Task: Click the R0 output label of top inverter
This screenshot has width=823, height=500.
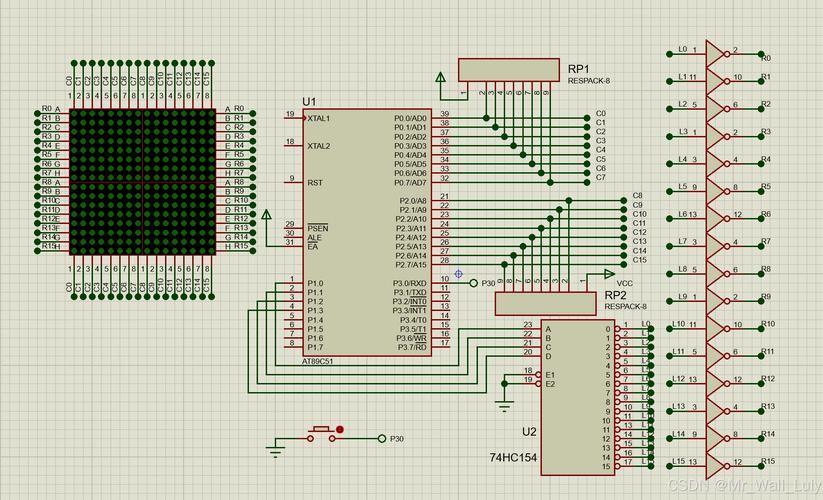Action: coord(766,58)
